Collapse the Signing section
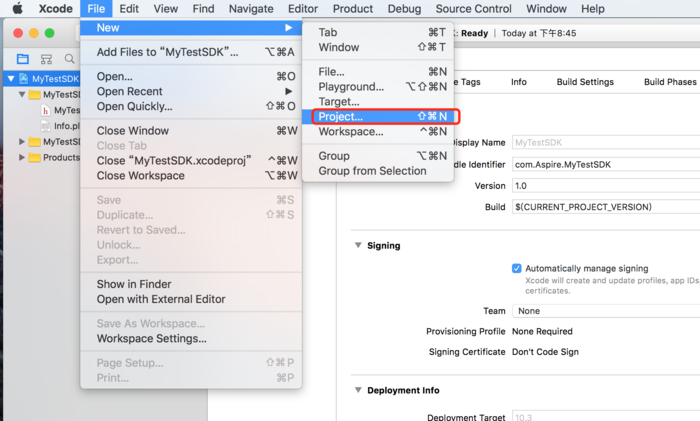The image size is (700, 421). click(x=358, y=245)
